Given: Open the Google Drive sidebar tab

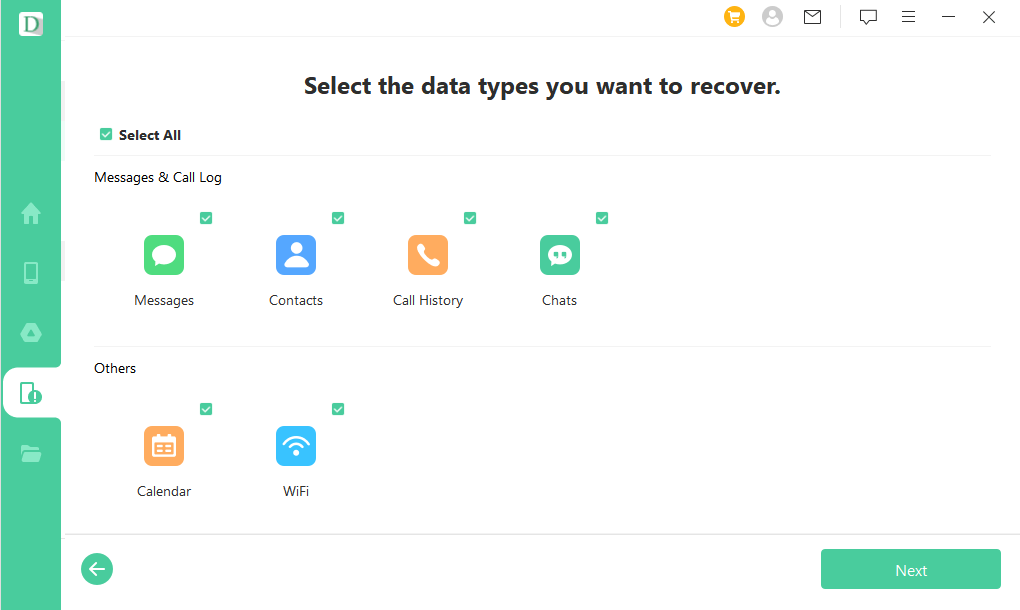Looking at the screenshot, I should point(31,333).
